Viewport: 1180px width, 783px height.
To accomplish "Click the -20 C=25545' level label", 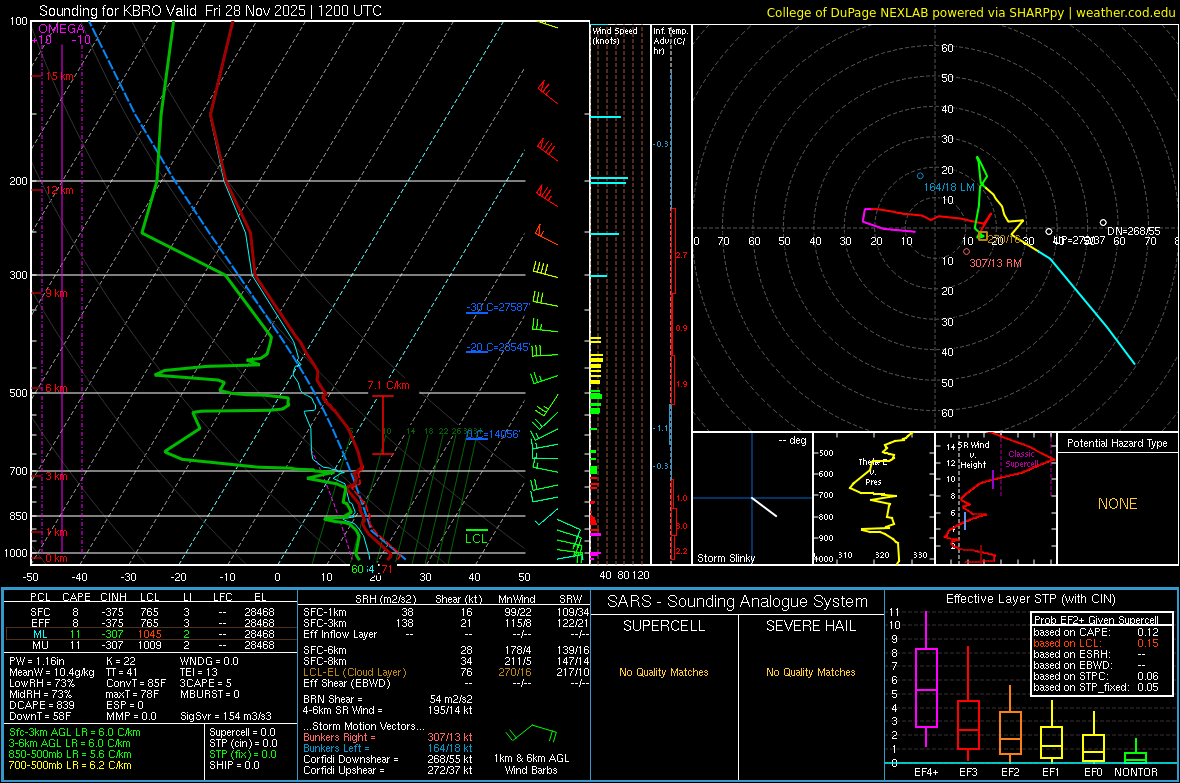I will coord(497,348).
